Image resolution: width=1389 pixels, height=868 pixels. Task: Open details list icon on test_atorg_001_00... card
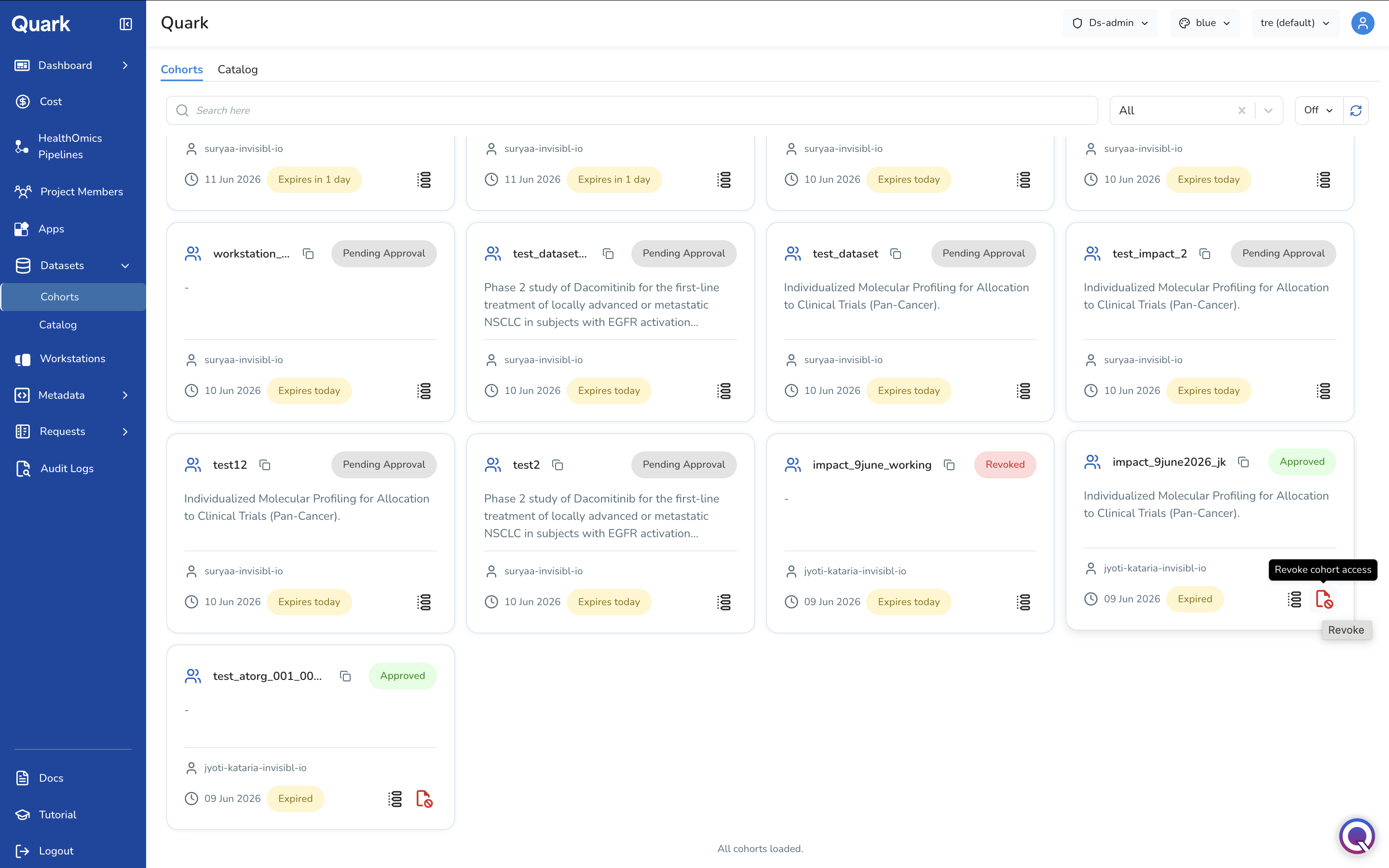point(395,799)
